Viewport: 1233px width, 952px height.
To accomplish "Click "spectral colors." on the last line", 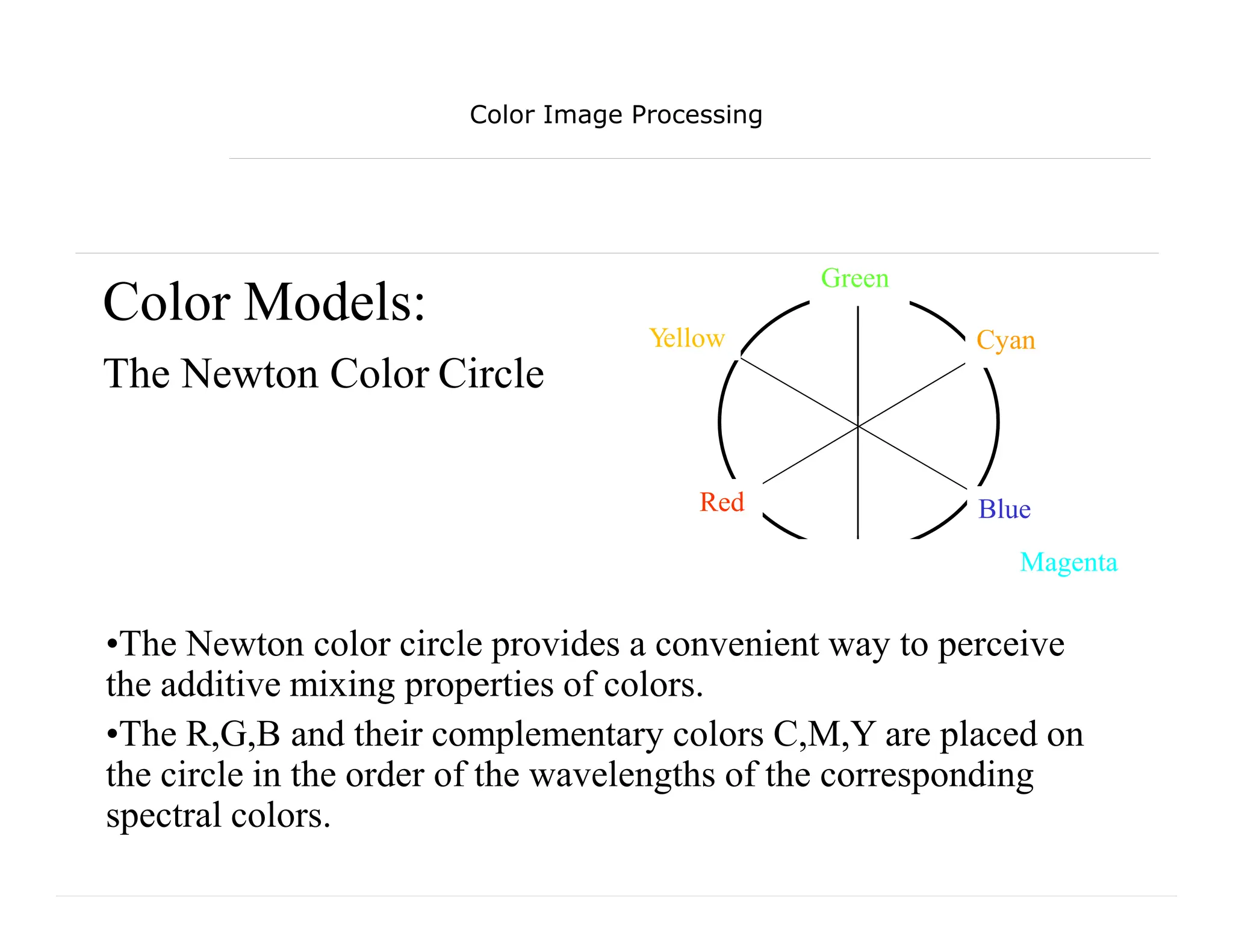I will pos(218,816).
